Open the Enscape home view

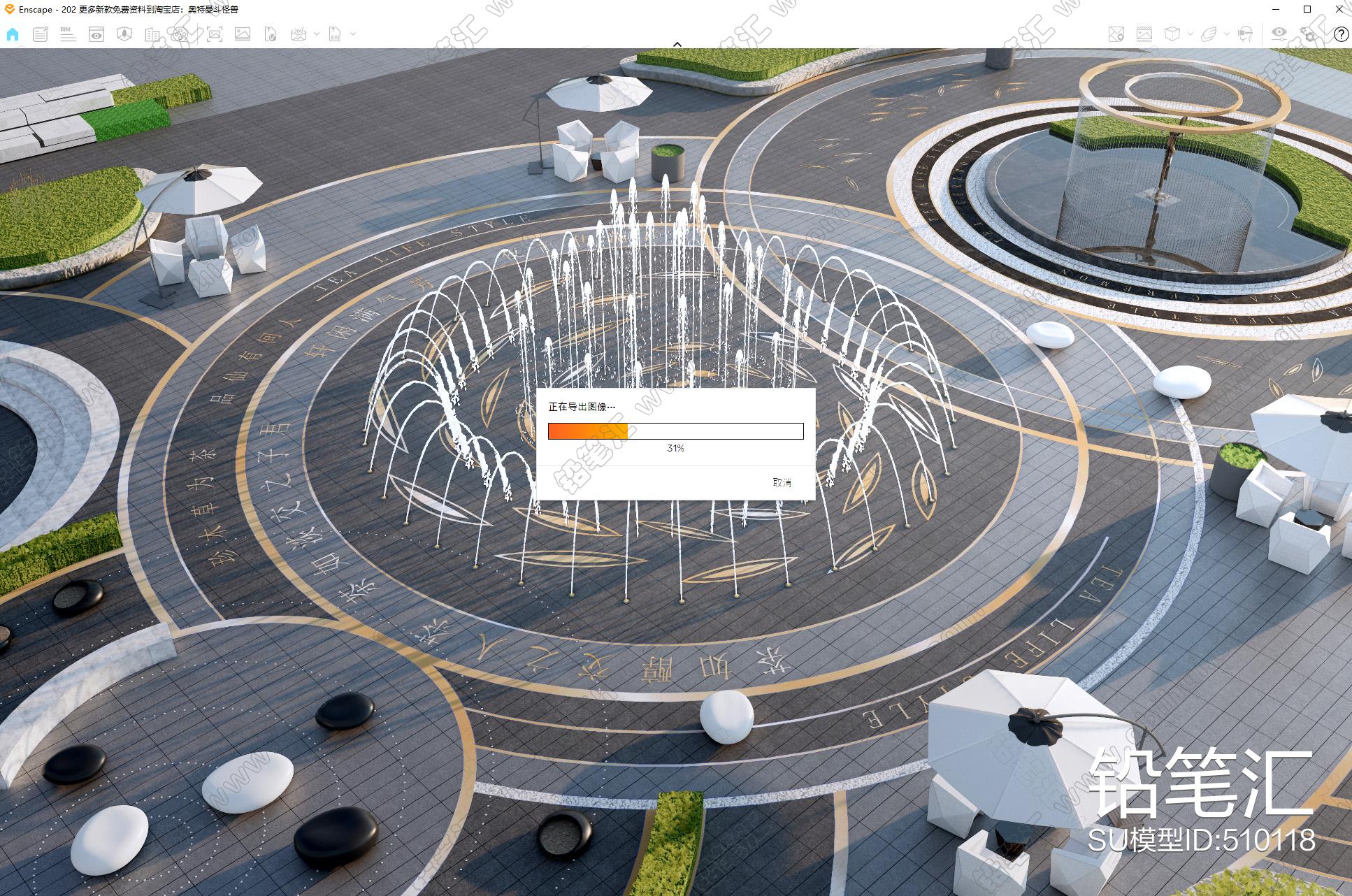(x=13, y=34)
